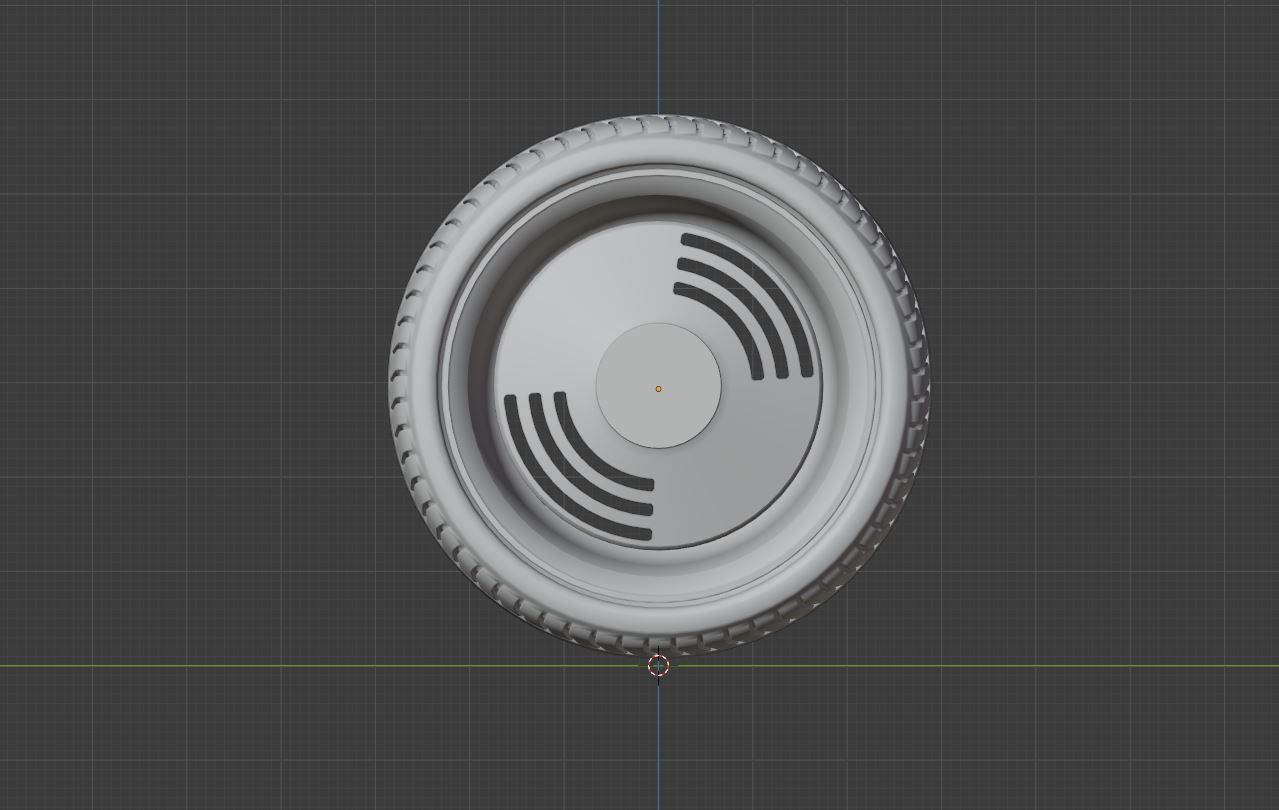The height and width of the screenshot is (810, 1279).
Task: Click the orange origin point at wheel center
Action: pyautogui.click(x=658, y=389)
